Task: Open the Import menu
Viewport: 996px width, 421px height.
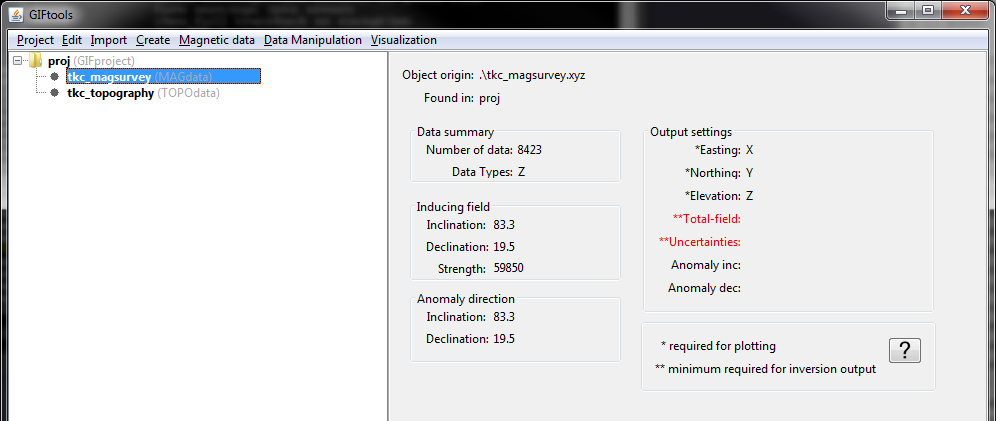Action: pos(109,40)
